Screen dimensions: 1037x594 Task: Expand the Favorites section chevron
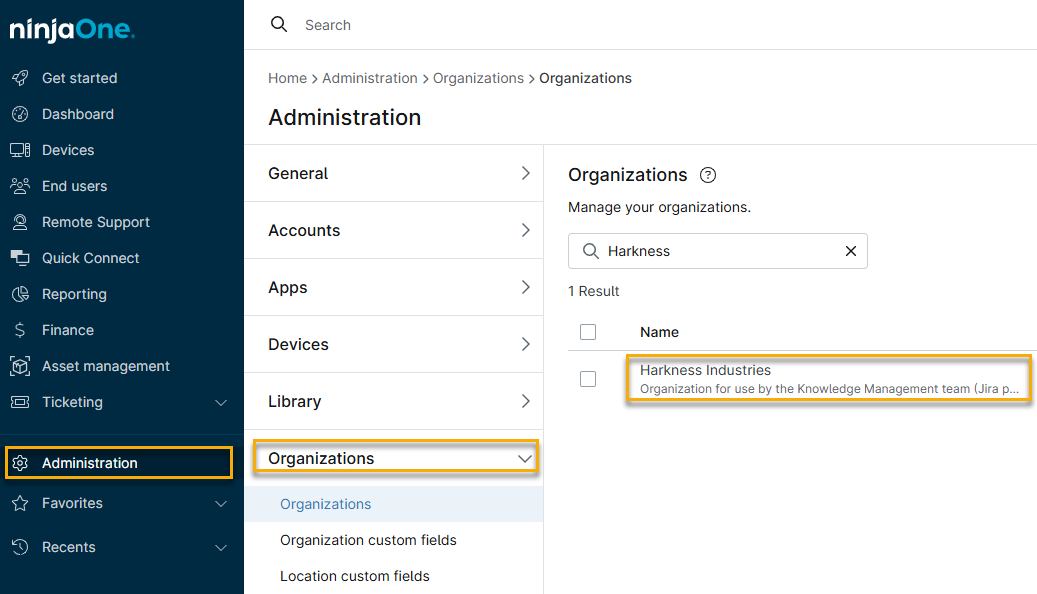pos(221,503)
